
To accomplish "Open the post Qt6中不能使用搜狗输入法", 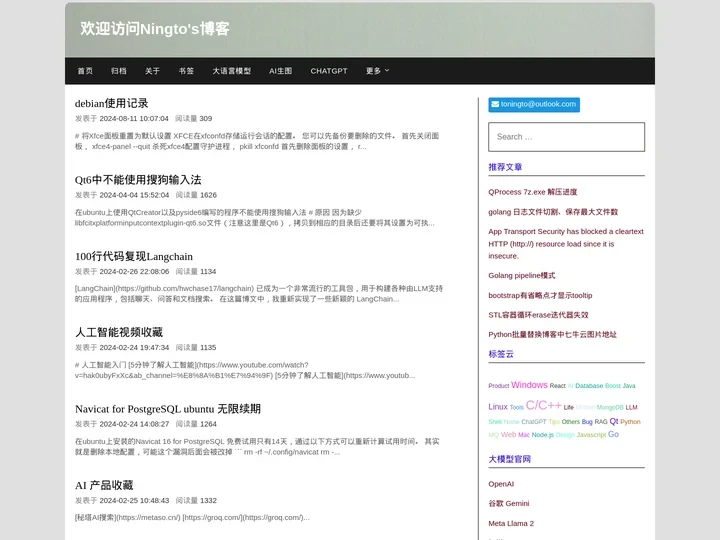I will point(138,180).
